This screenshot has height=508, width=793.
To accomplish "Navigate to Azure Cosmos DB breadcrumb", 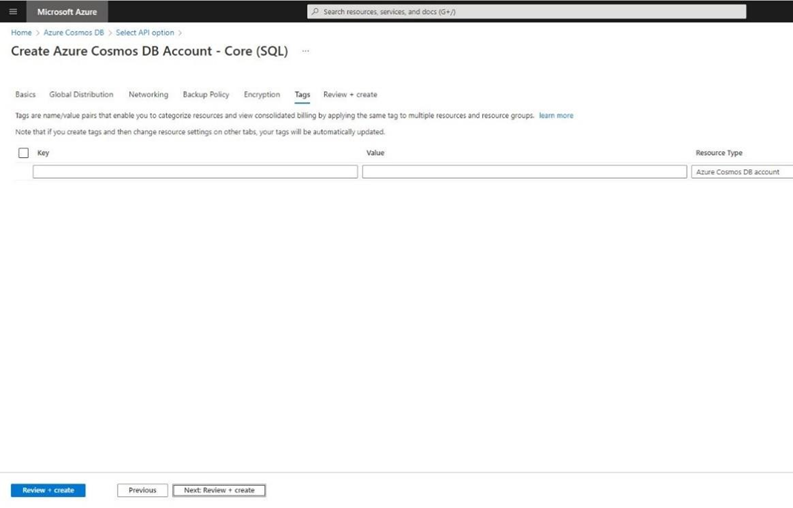I will [x=73, y=33].
